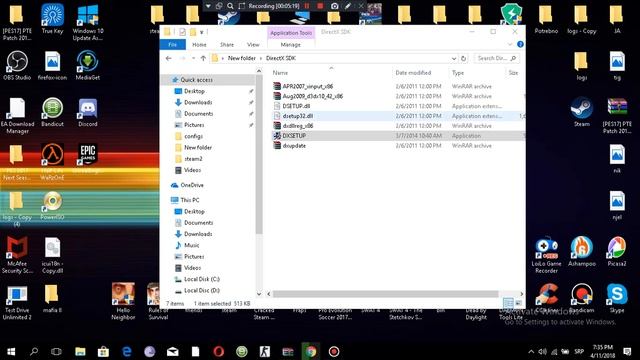Refresh the DirectX SDK folder

[x=463, y=58]
